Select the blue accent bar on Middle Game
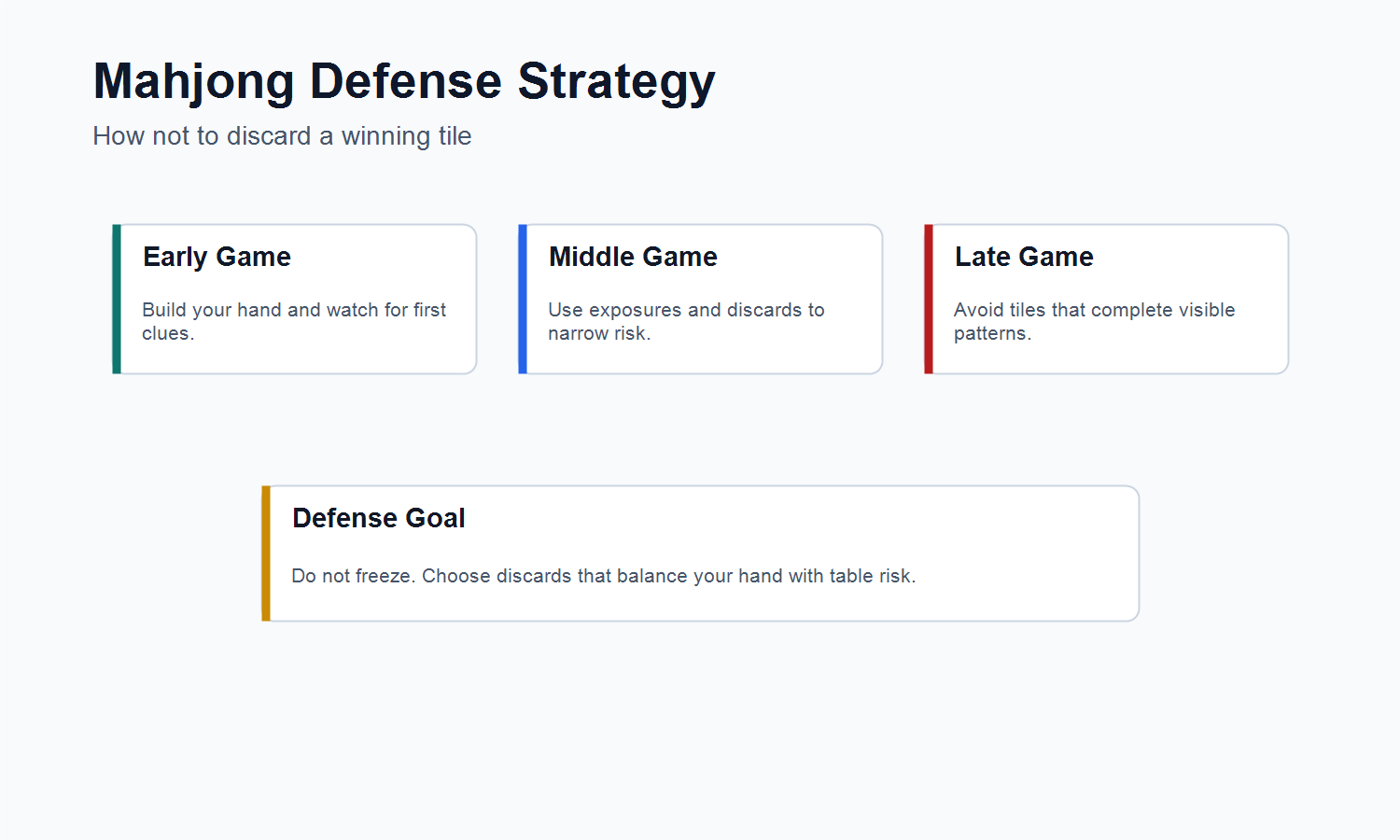This screenshot has width=1400, height=840. (523, 299)
